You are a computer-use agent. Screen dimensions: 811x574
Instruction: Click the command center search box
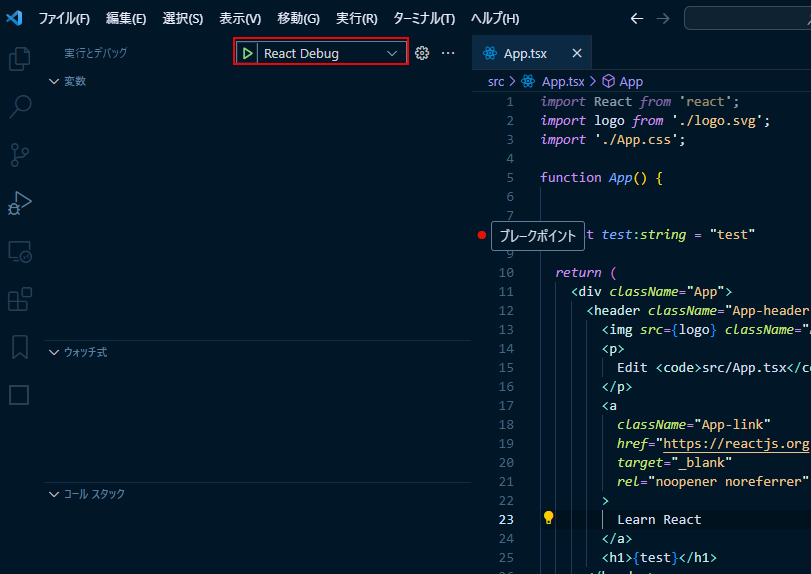[747, 19]
